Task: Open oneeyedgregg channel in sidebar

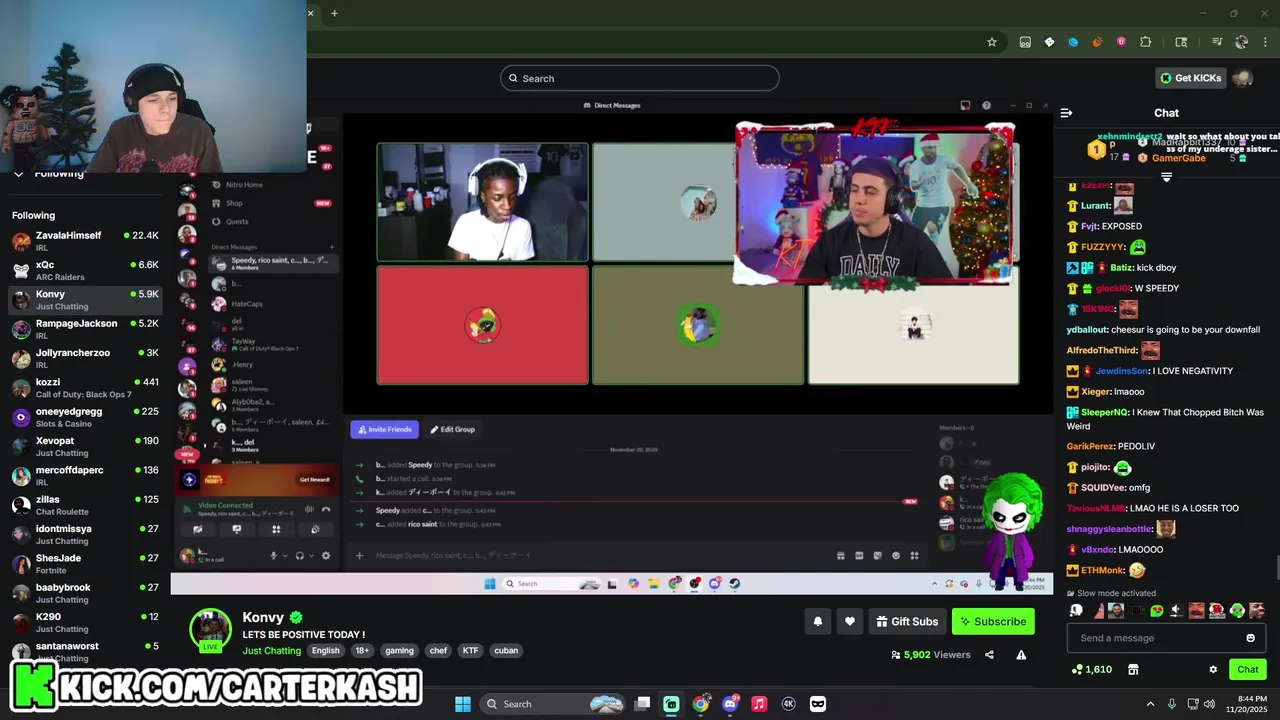Action: [85, 417]
